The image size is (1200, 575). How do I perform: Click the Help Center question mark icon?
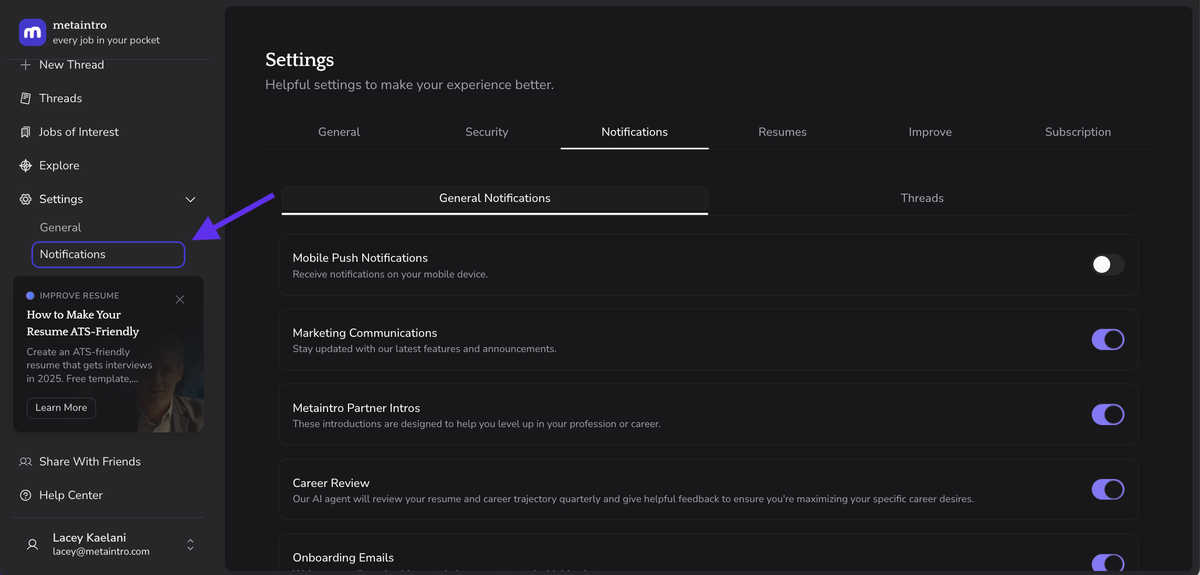point(26,496)
